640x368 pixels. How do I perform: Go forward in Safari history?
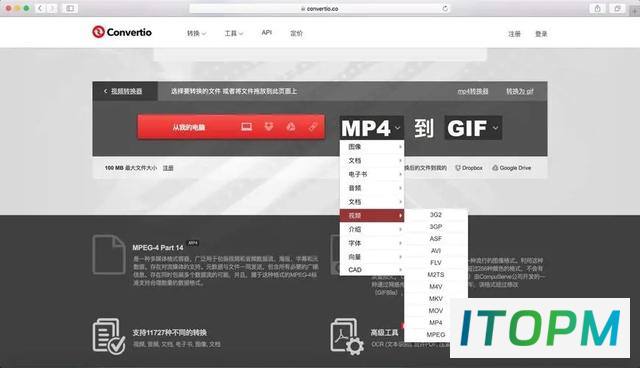pos(52,8)
